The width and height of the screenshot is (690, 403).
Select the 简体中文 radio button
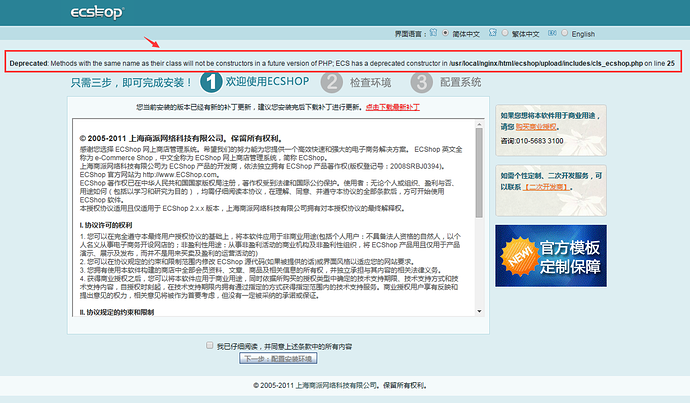(x=445, y=33)
